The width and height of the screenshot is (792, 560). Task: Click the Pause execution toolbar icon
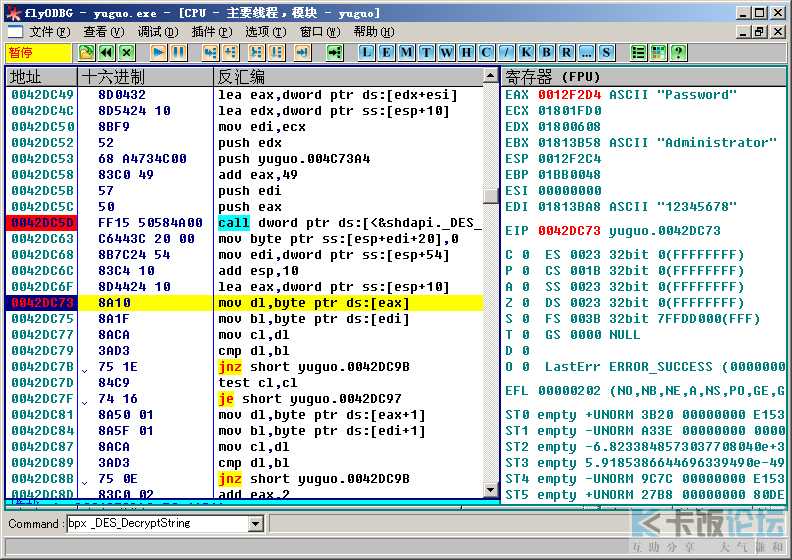tap(178, 53)
